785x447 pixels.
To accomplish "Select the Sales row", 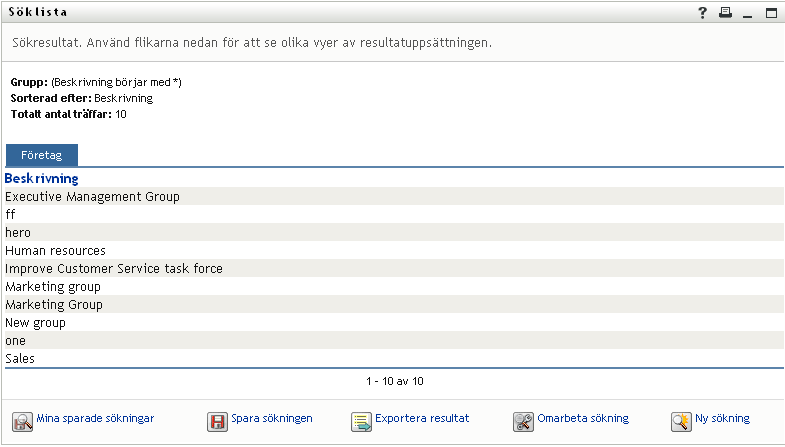I will (x=20, y=359).
